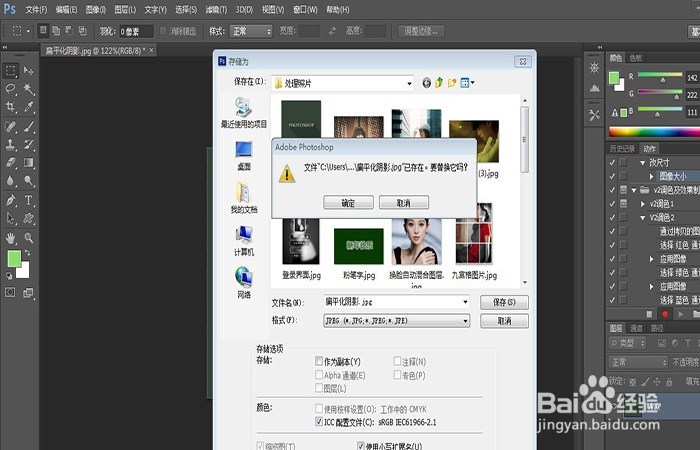Open the 文件名 dropdown arrow
Viewport: 700px width, 450px height.
[x=465, y=302]
